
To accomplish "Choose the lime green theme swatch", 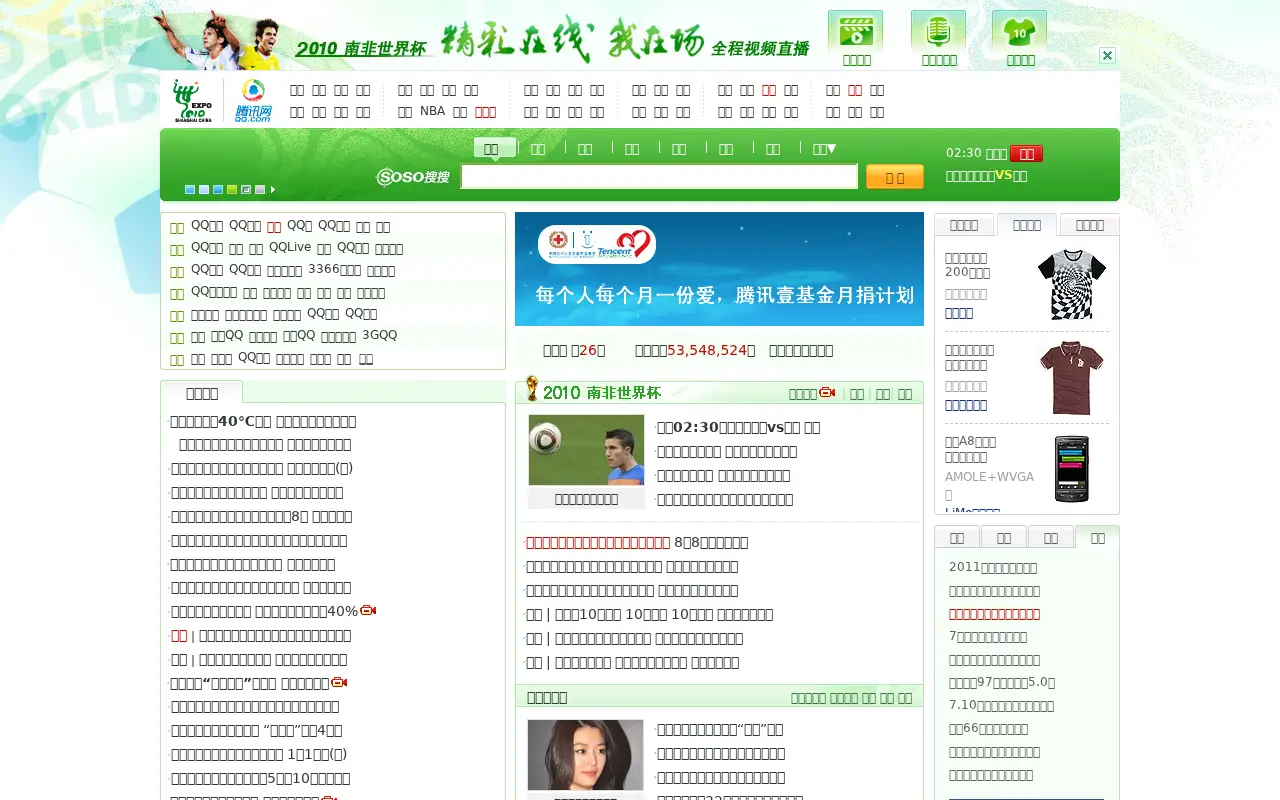I will point(232,189).
